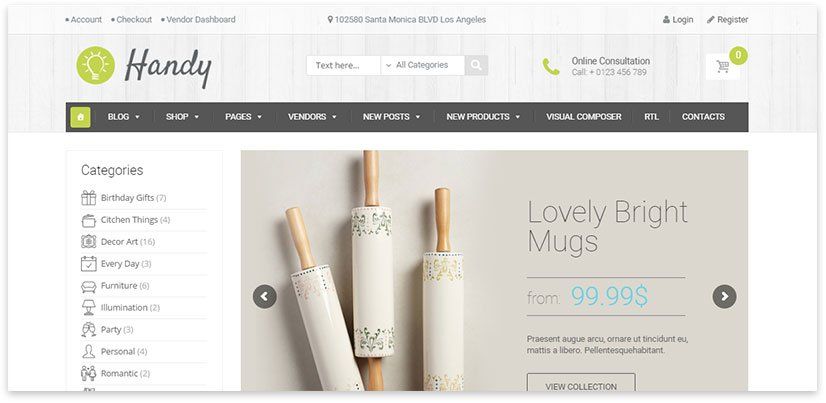The image size is (826, 403).
Task: Click the green home icon in navbar
Action: click(x=81, y=117)
